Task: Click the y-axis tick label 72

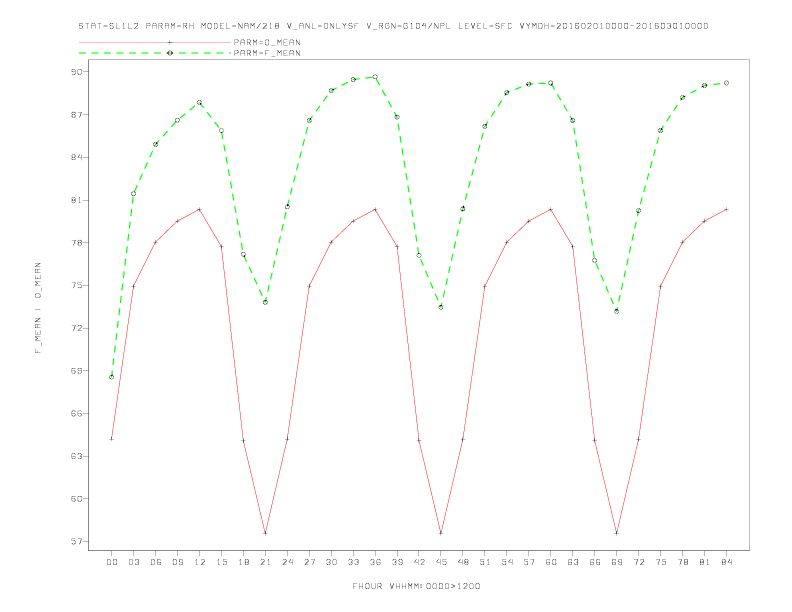Action: click(x=77, y=328)
